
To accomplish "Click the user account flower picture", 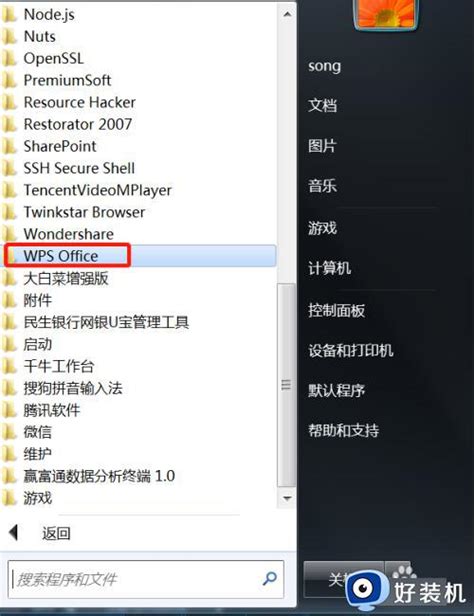I will [x=386, y=13].
